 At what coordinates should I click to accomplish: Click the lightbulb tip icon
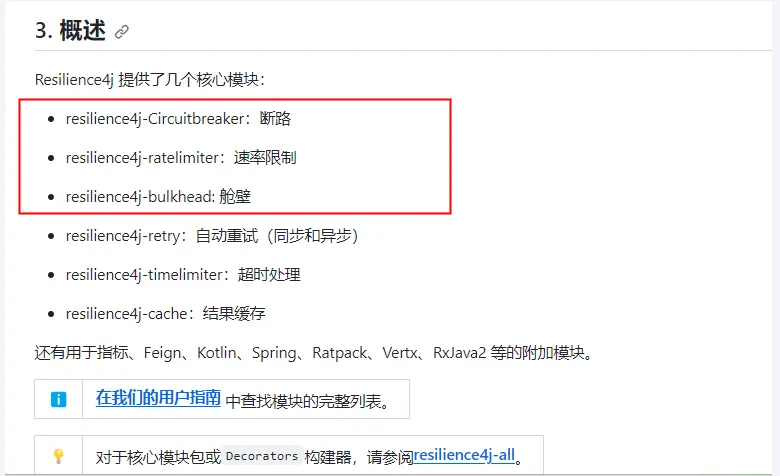[x=58, y=455]
